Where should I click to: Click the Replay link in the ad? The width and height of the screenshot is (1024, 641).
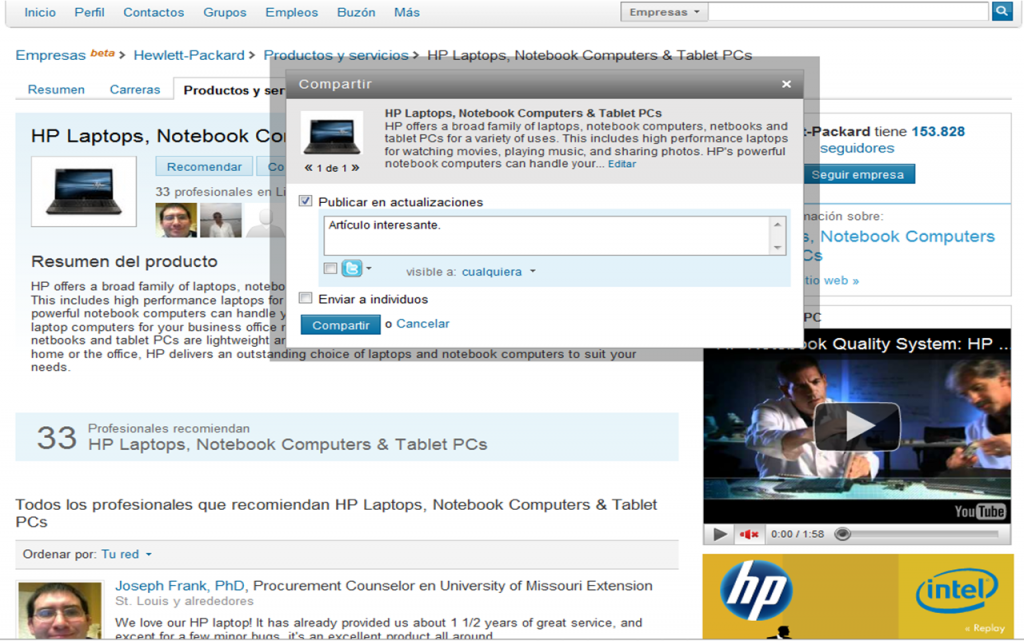[x=985, y=628]
